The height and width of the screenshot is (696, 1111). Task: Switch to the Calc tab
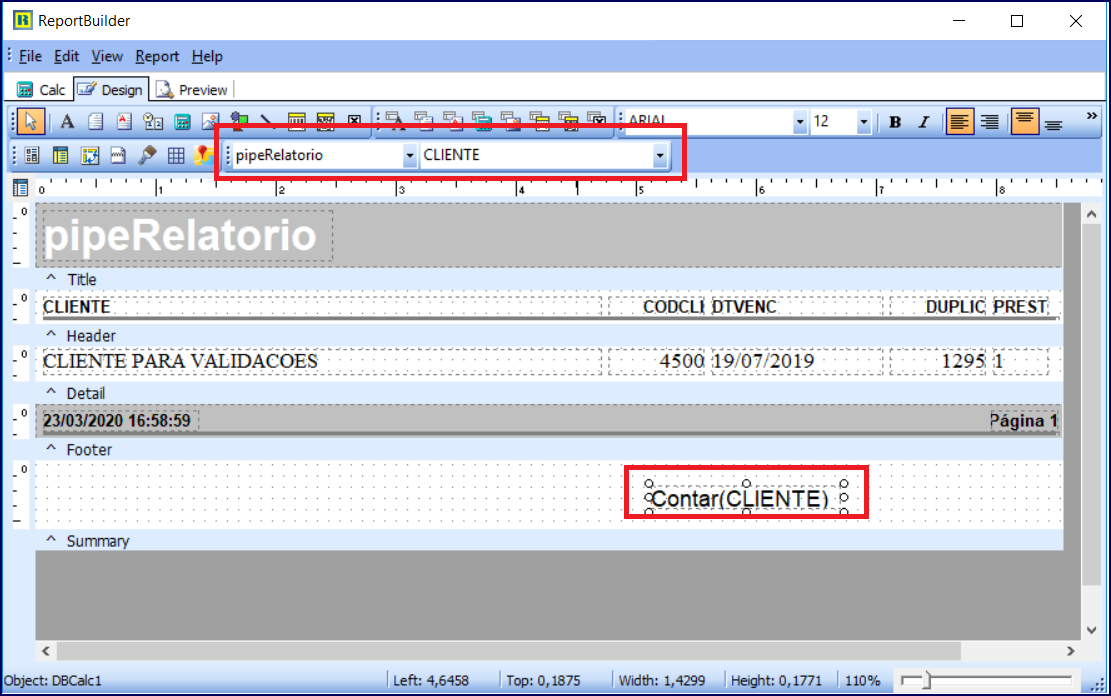point(41,89)
